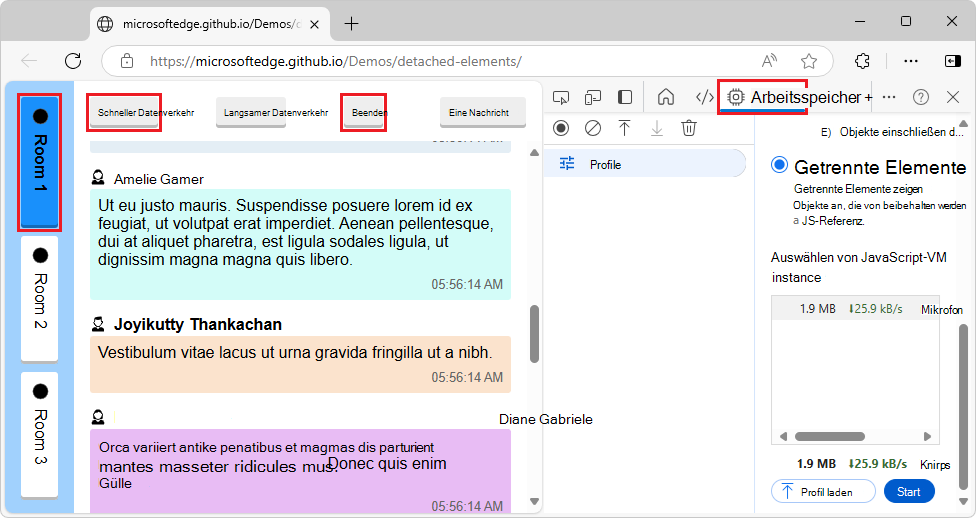Toggle the DevTools dock side panel icon
Viewport: 976px width, 518px height.
tap(625, 97)
